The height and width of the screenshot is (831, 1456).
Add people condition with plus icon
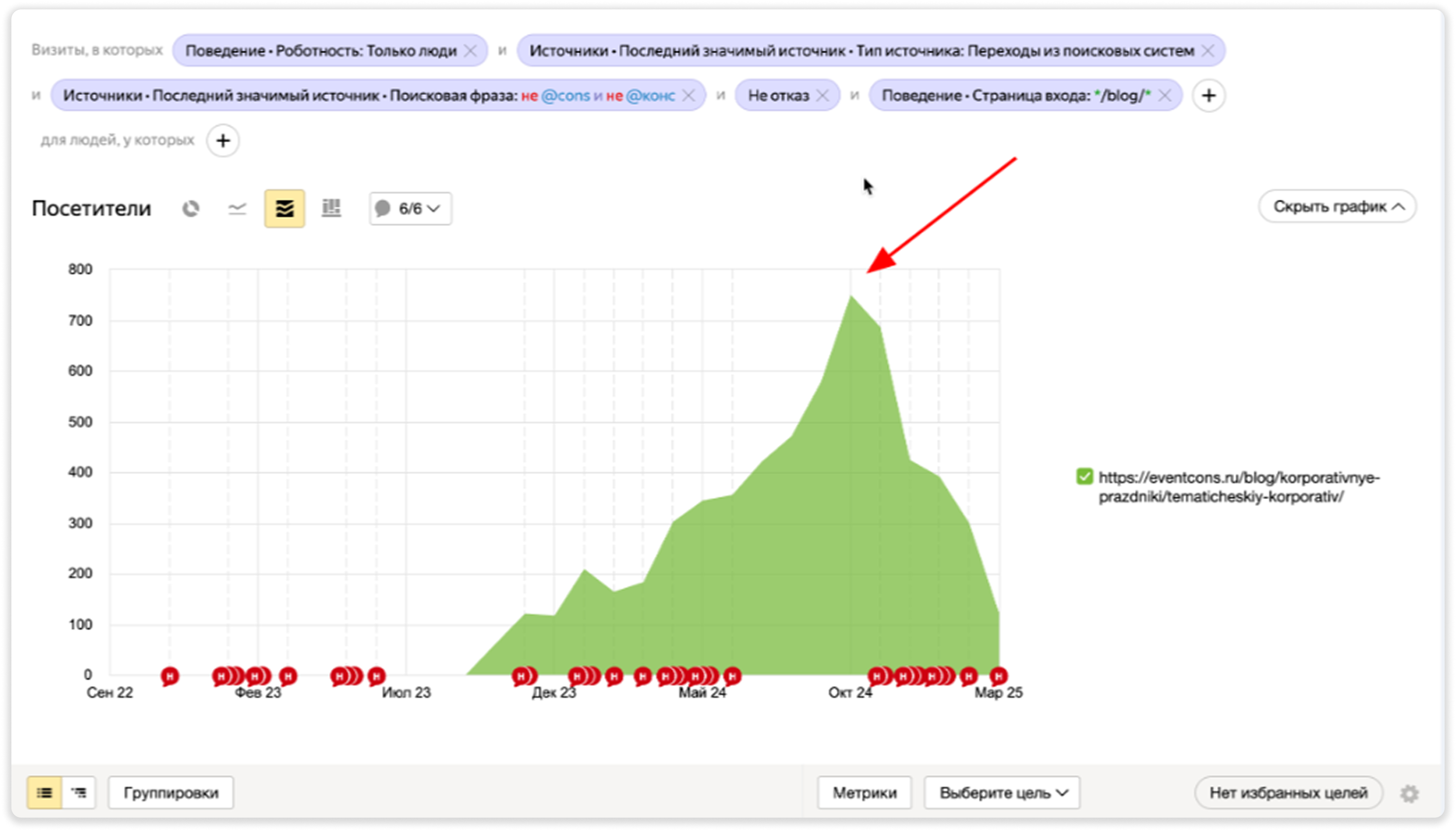(x=223, y=140)
